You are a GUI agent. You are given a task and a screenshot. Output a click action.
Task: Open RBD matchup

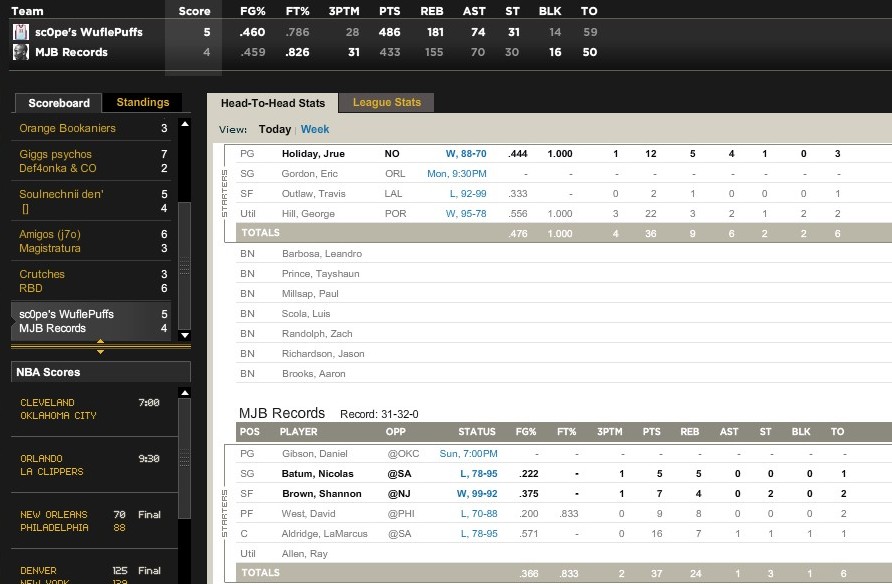click(31, 288)
